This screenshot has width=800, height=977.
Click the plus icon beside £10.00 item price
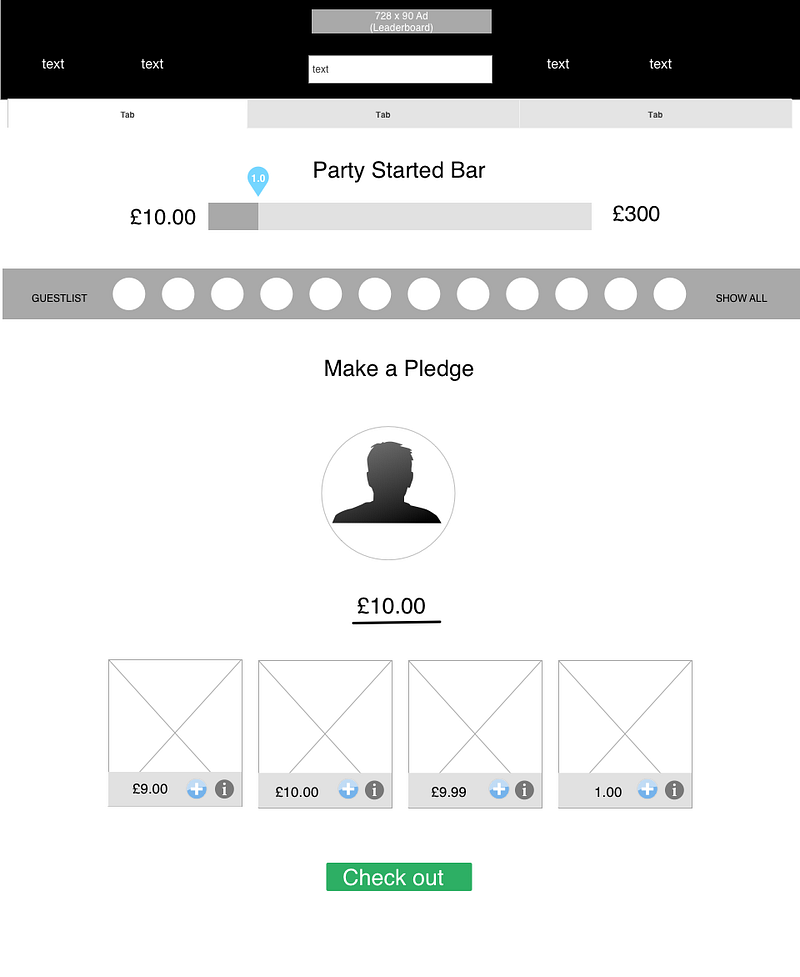(x=348, y=789)
